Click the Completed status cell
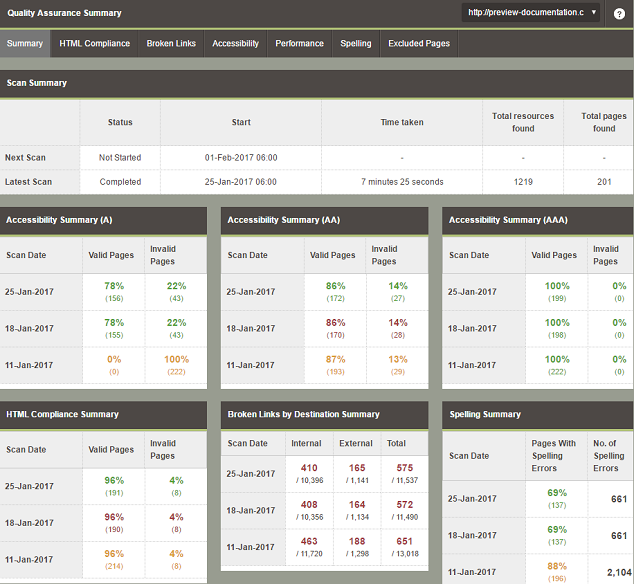634x584 pixels. [120, 182]
